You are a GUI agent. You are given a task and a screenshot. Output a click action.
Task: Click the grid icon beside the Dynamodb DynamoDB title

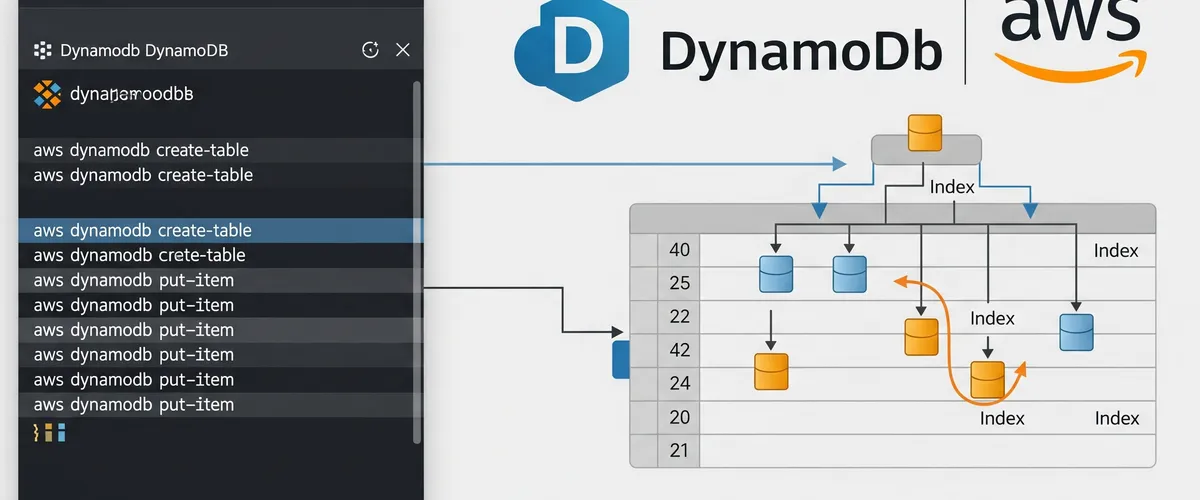[42, 50]
